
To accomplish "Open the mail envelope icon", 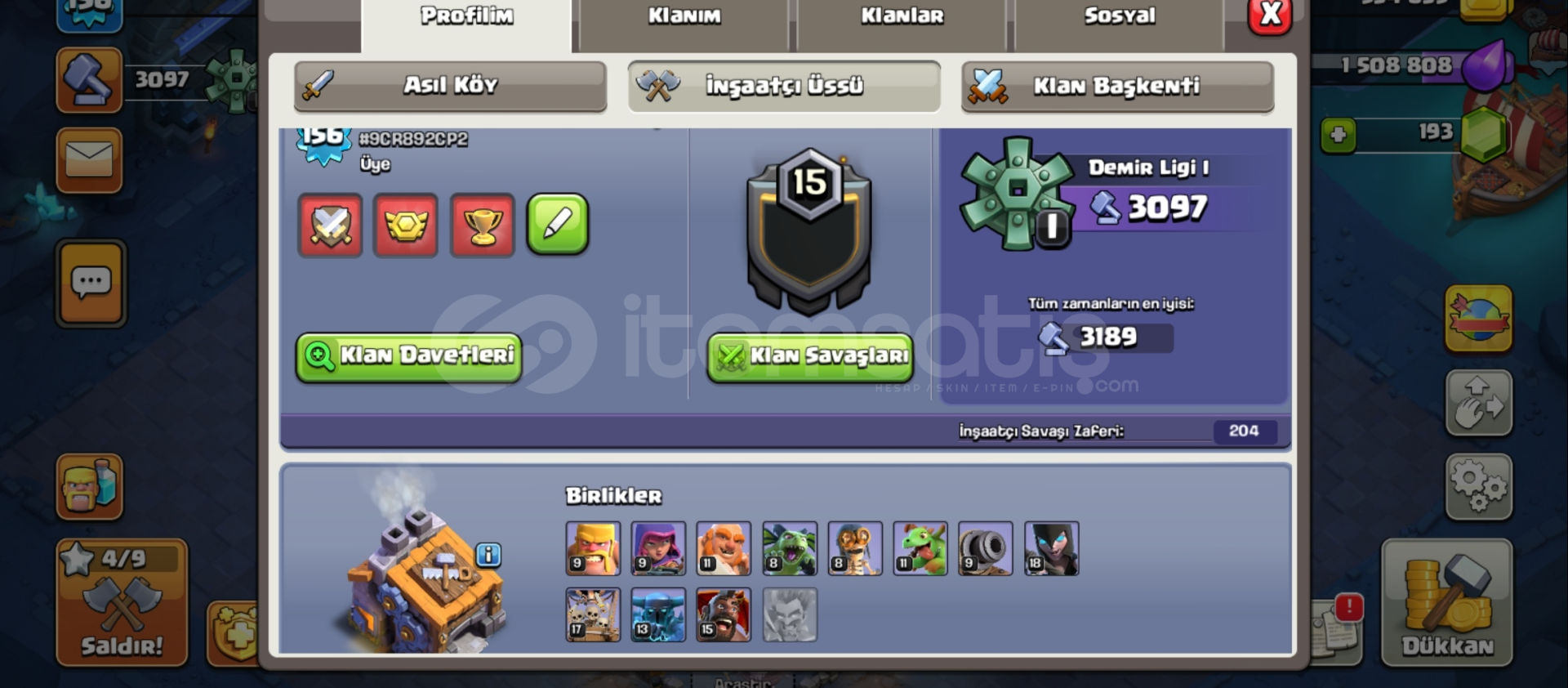I will [x=89, y=160].
